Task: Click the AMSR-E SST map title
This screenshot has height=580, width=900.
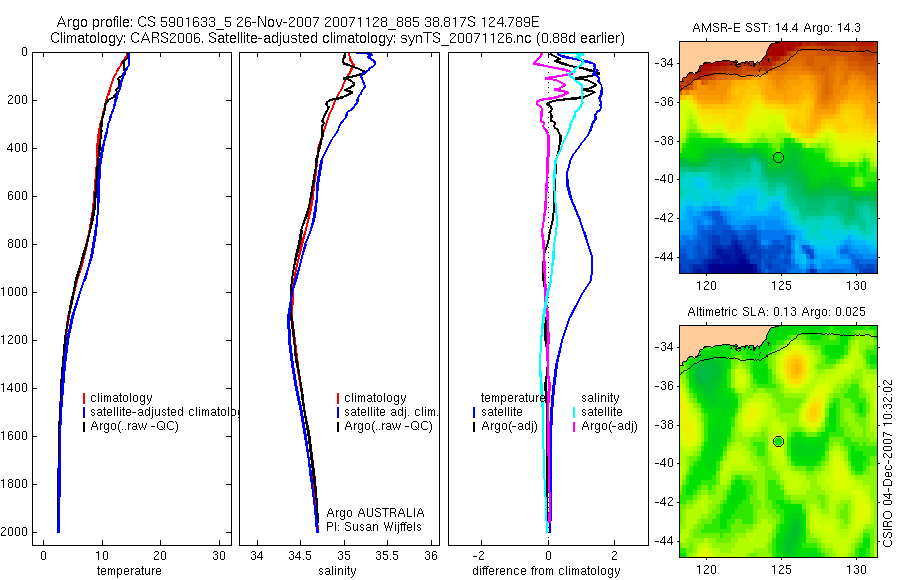Action: (777, 28)
